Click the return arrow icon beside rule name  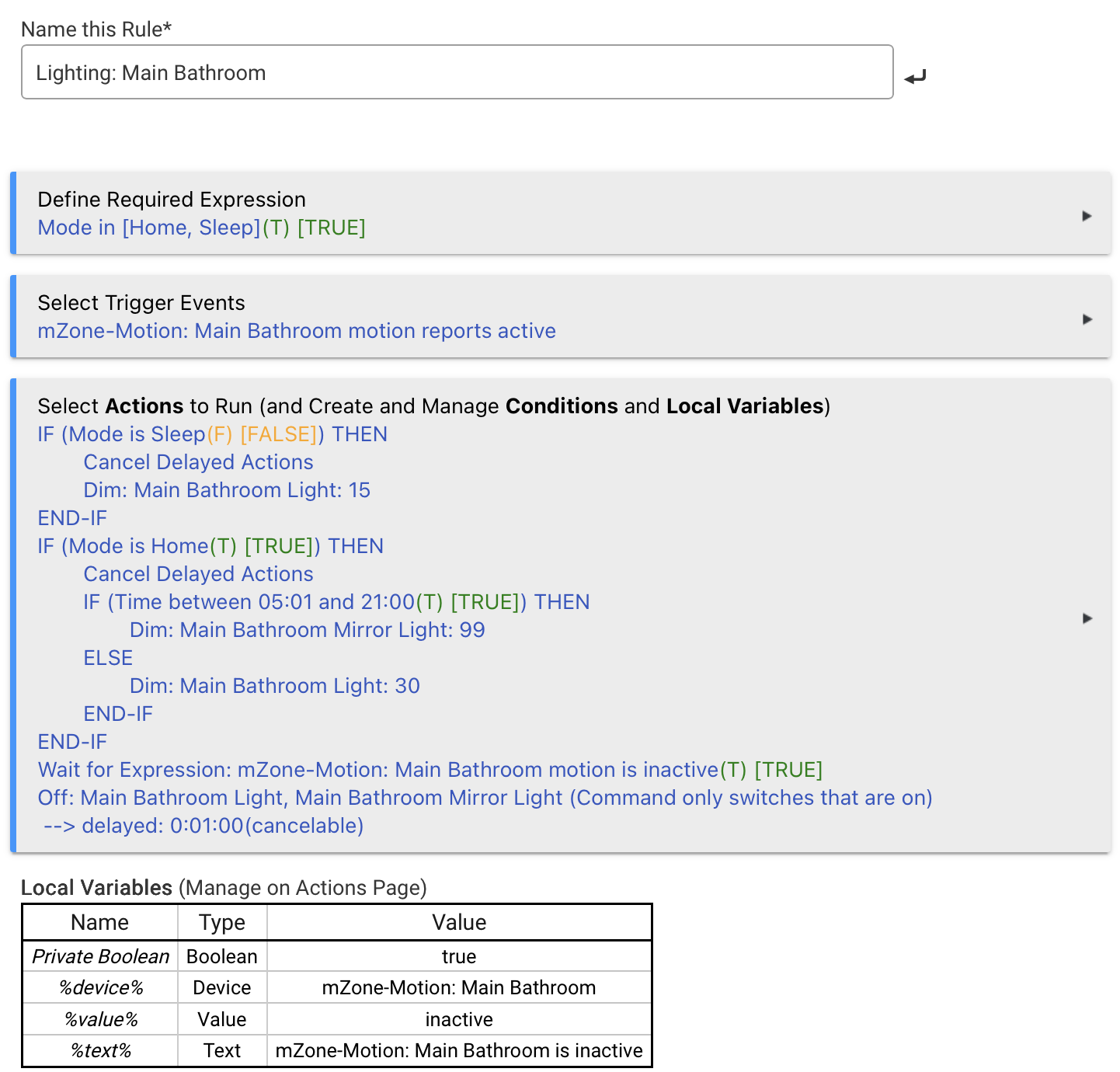coord(916,76)
